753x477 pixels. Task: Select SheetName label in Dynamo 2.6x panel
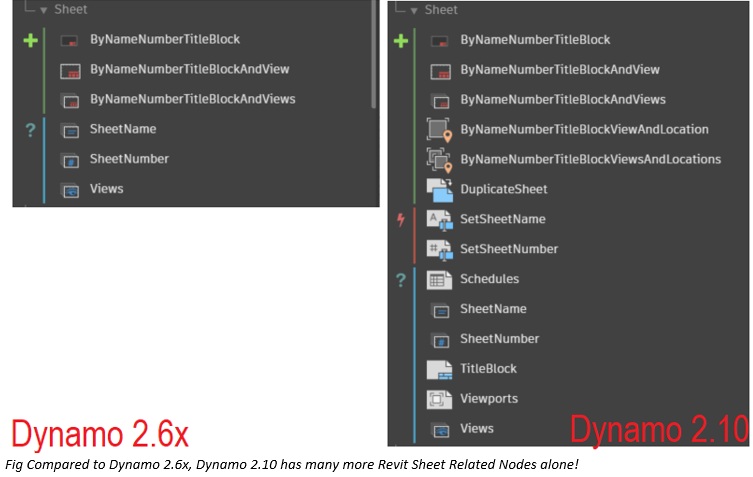click(x=123, y=129)
